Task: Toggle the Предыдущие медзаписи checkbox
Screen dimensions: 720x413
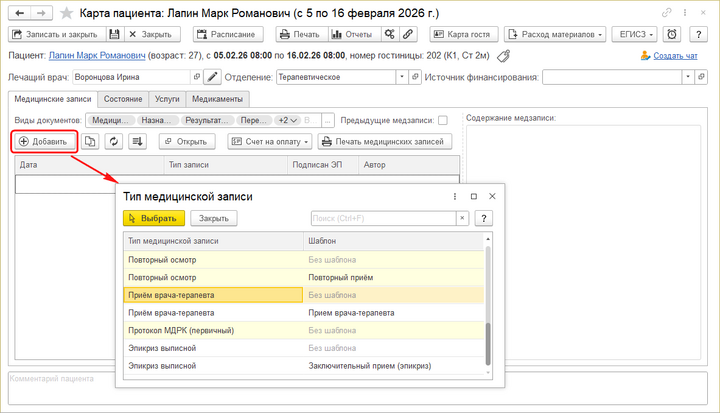Action: point(442,120)
